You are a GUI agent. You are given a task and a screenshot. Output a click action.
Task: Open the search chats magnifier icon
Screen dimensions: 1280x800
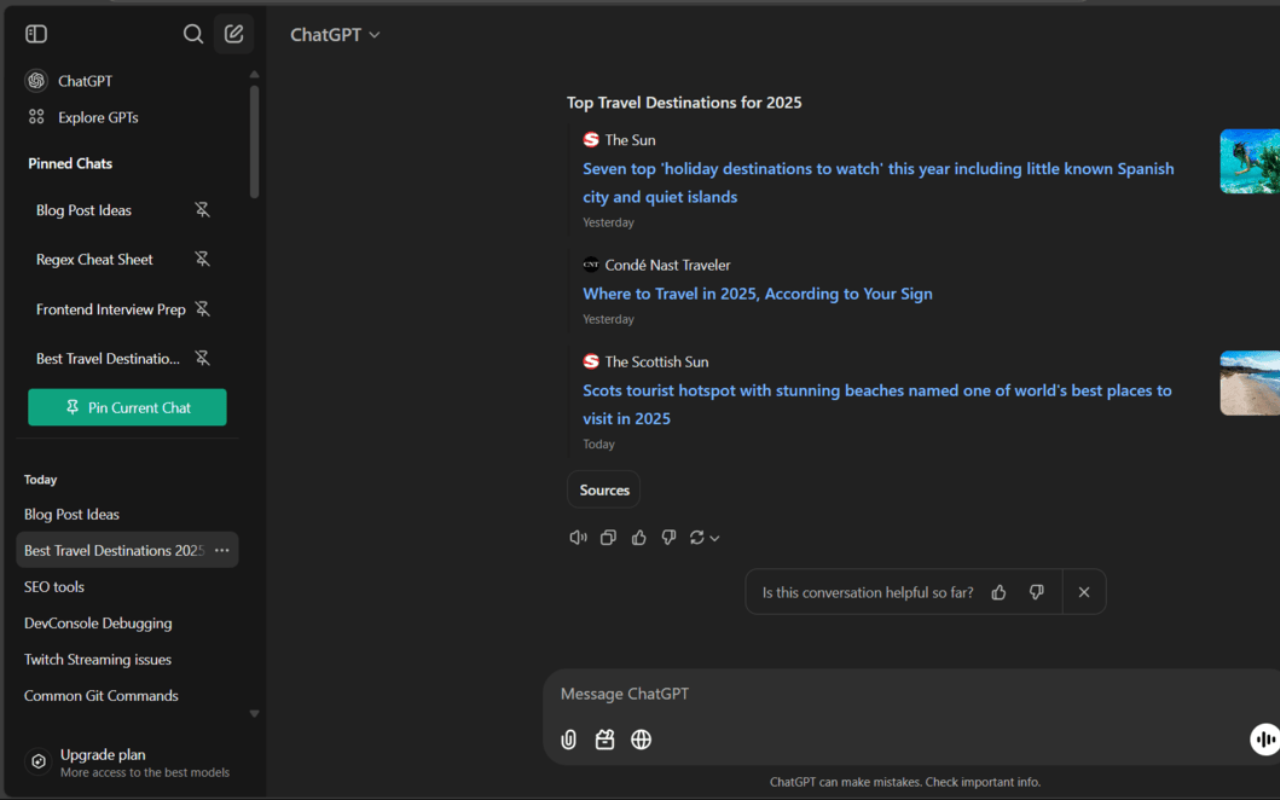tap(193, 34)
